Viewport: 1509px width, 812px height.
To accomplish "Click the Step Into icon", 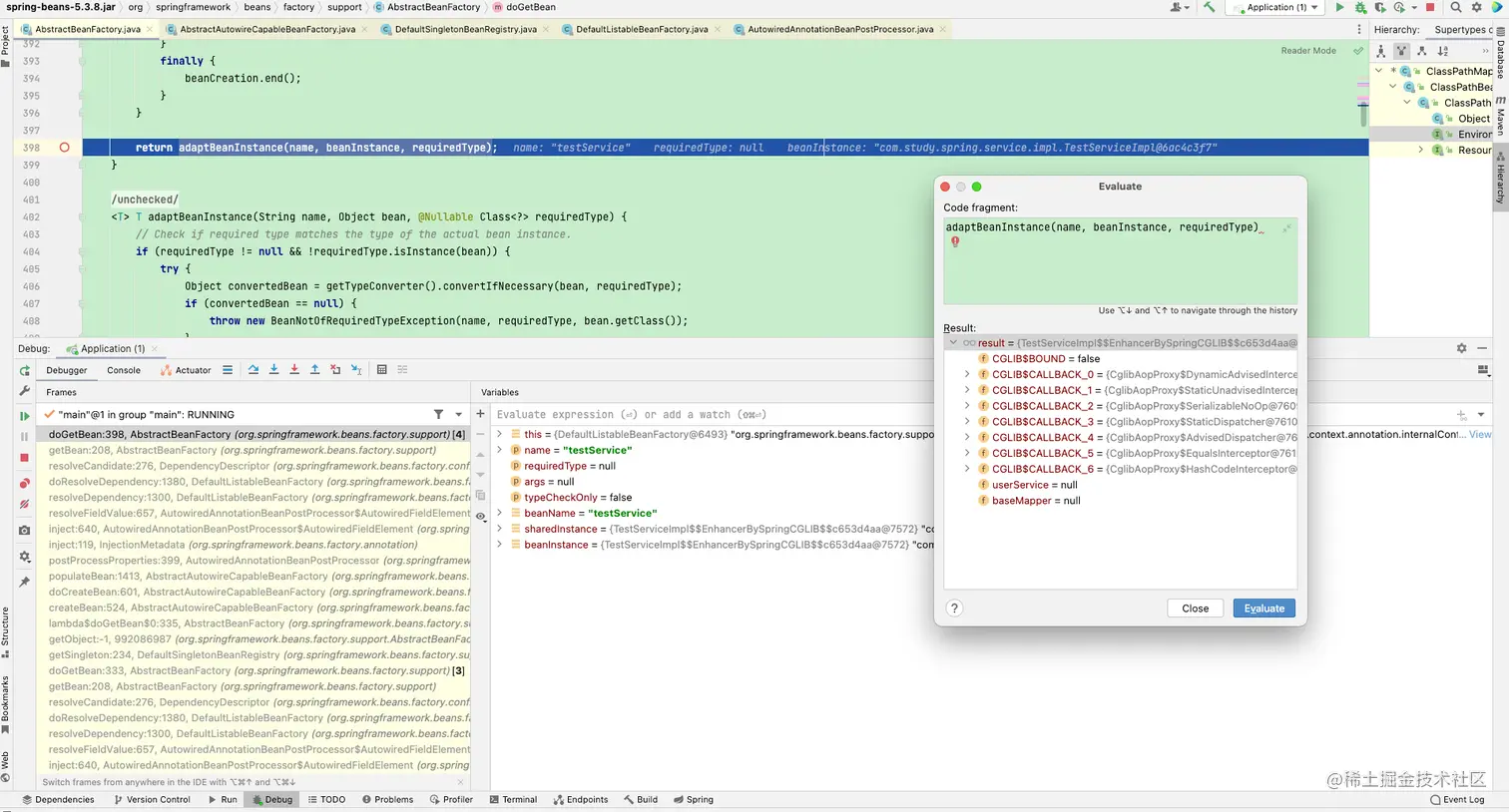I will pos(274,370).
